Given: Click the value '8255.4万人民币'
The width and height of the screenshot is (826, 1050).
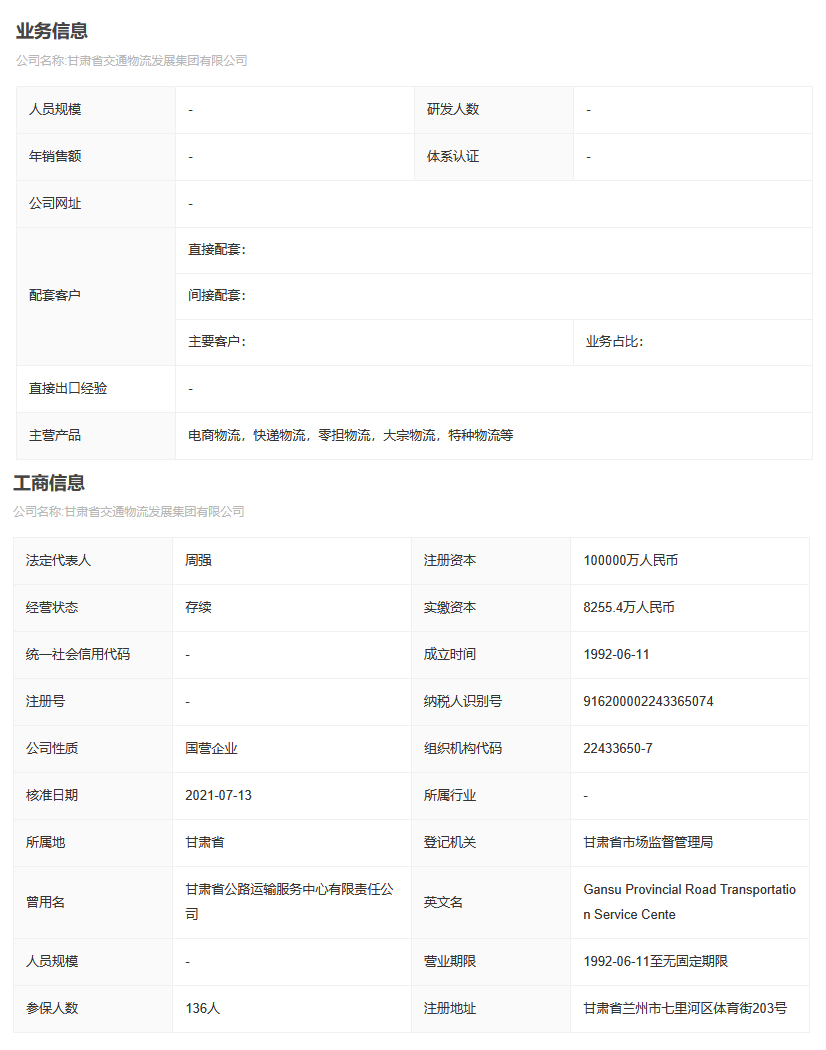Looking at the screenshot, I should (629, 607).
